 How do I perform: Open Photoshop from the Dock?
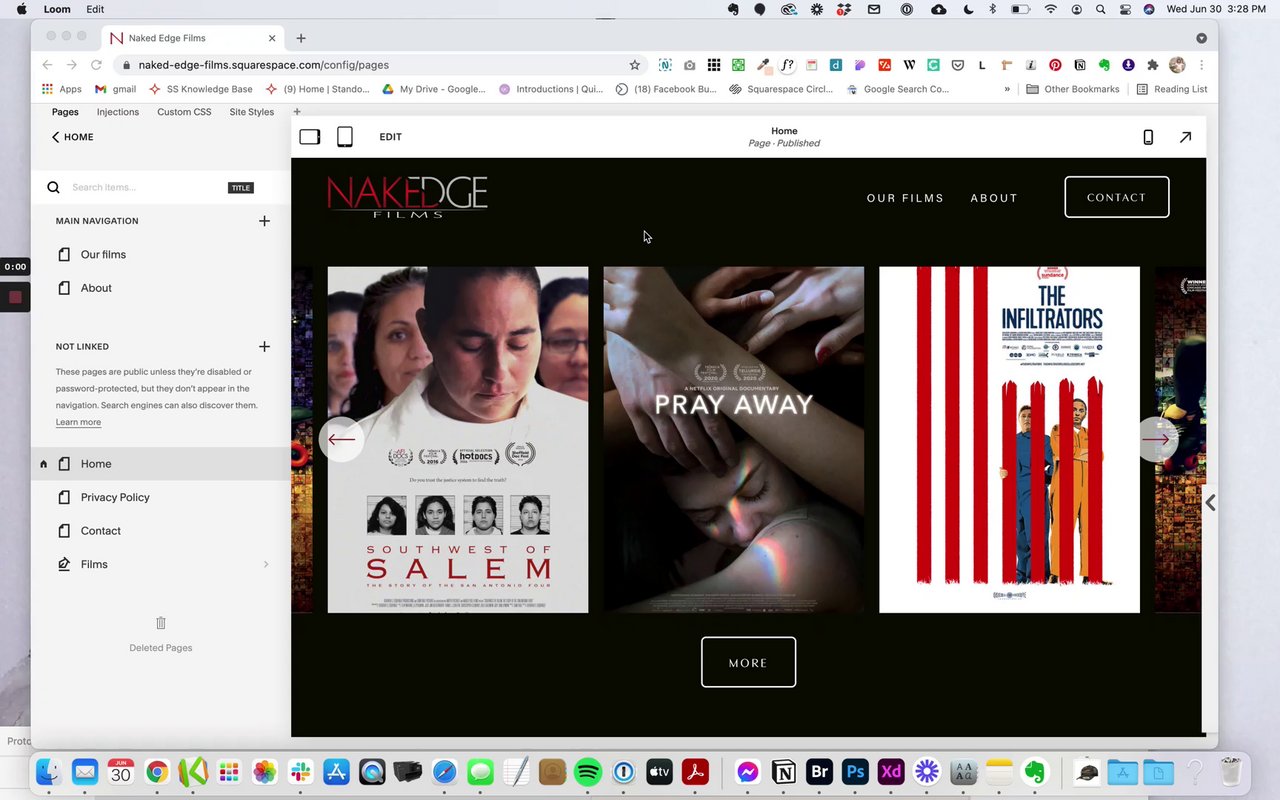pos(855,772)
